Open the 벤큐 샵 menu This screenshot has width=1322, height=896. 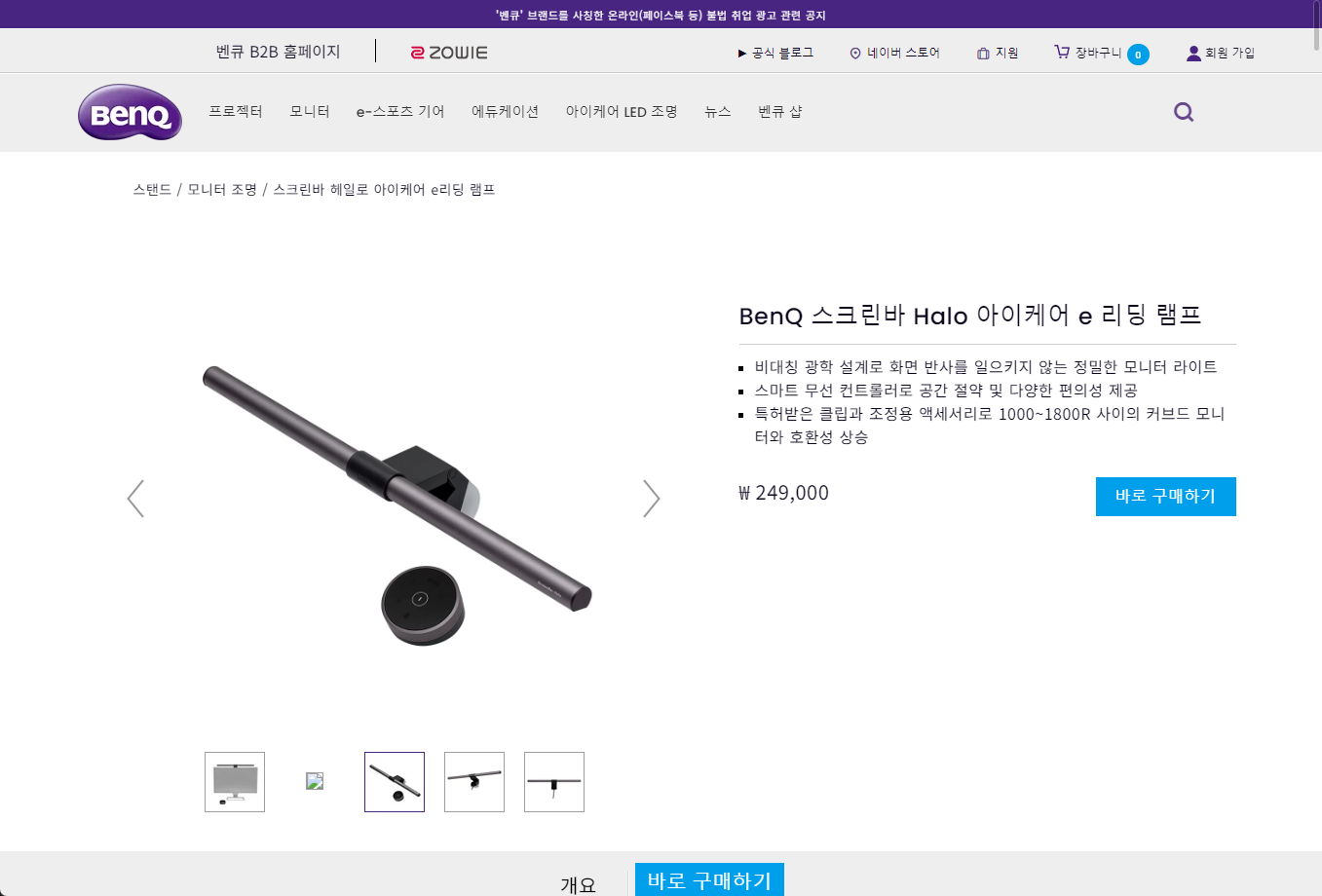click(x=780, y=112)
